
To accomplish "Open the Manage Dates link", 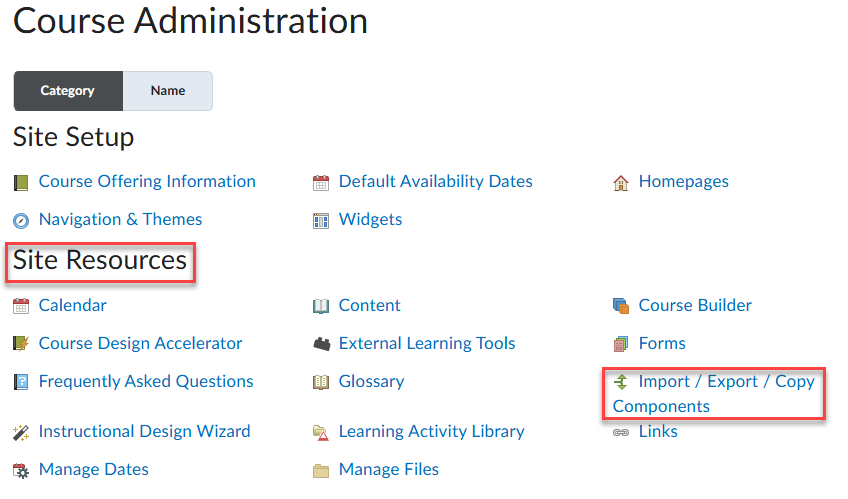I will point(93,470).
